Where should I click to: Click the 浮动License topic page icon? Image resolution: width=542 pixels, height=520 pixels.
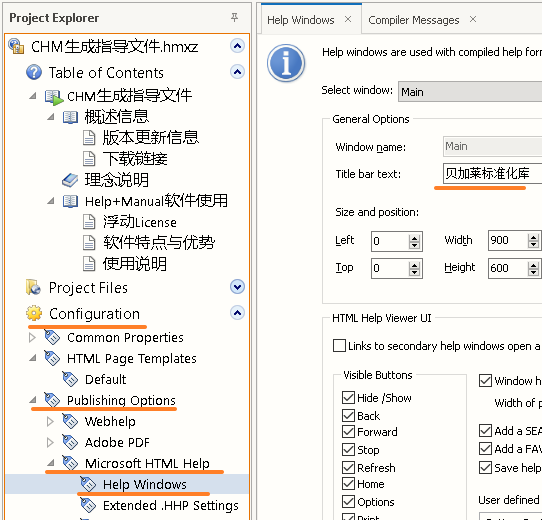(x=89, y=222)
